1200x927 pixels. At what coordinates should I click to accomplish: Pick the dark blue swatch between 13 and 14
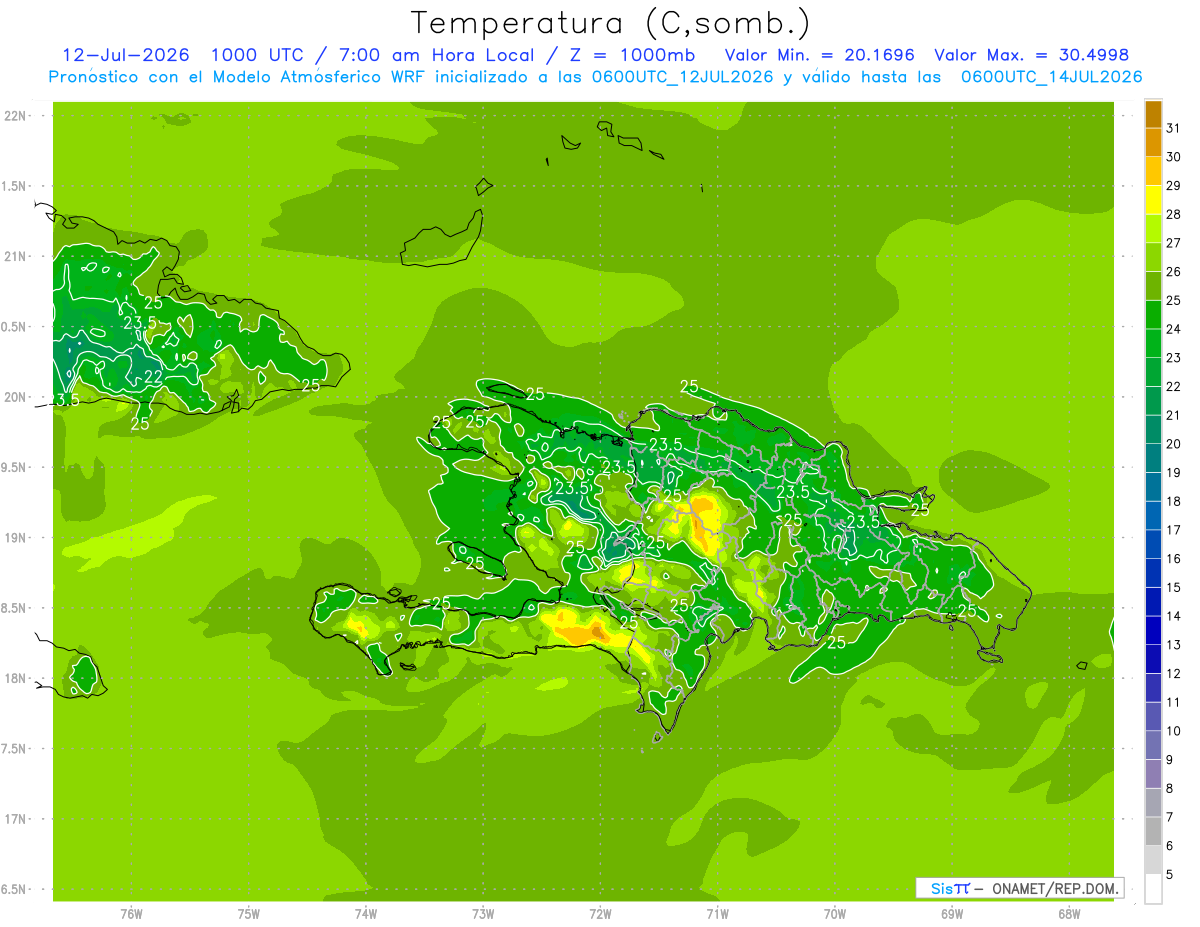[1153, 631]
